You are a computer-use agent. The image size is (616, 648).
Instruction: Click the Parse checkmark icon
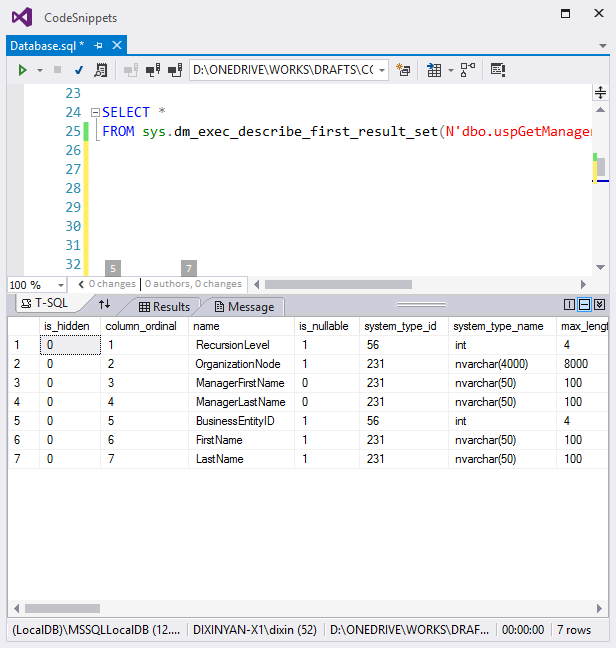click(x=78, y=70)
